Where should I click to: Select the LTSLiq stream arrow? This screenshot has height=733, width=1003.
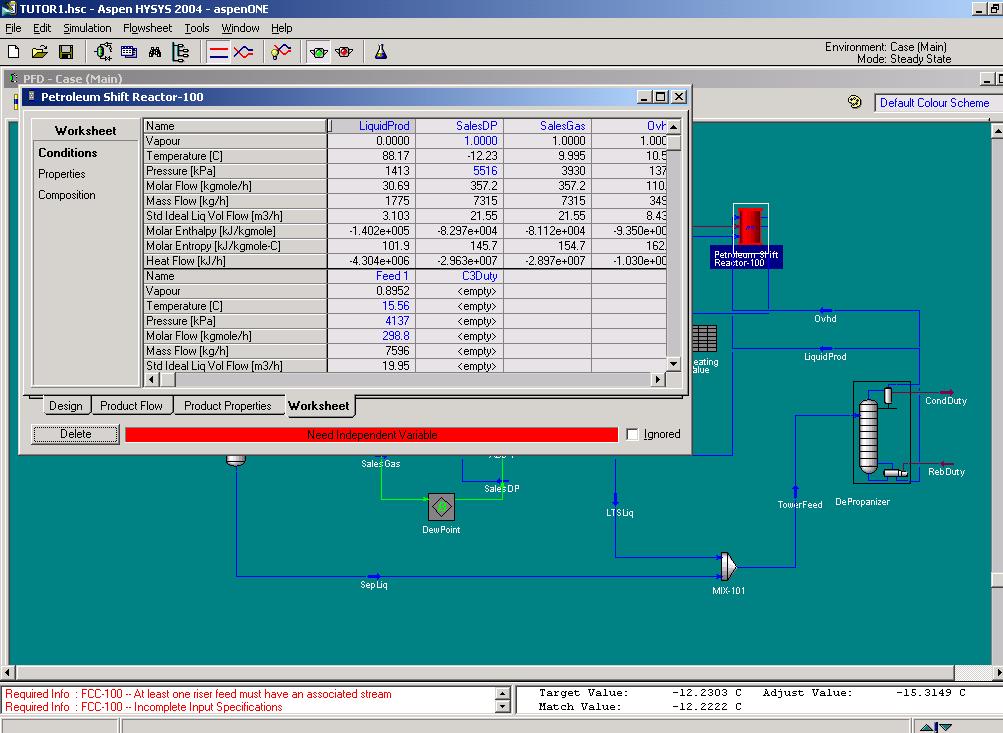(x=615, y=498)
